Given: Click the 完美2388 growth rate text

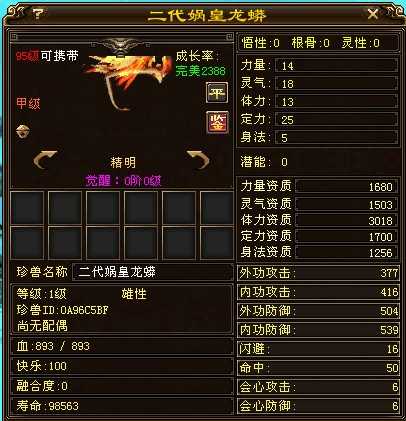Looking at the screenshot, I should 200,71.
